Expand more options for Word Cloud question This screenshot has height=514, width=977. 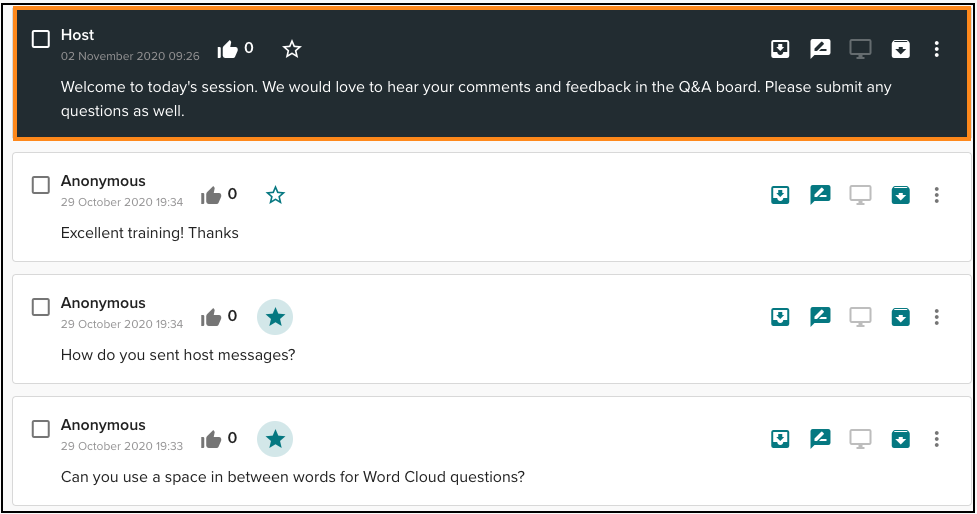point(936,439)
